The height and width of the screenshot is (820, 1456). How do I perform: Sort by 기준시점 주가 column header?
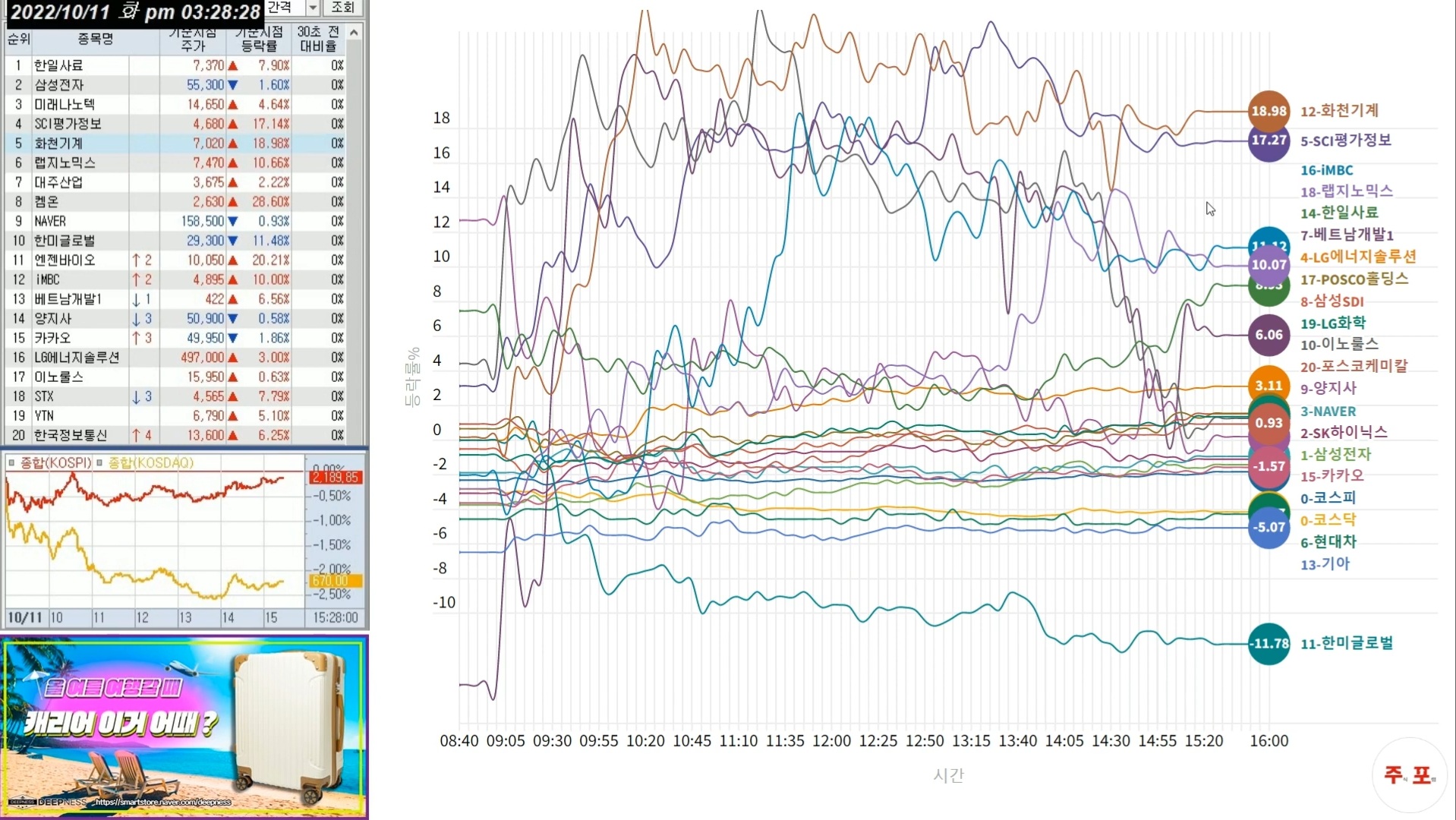point(193,39)
